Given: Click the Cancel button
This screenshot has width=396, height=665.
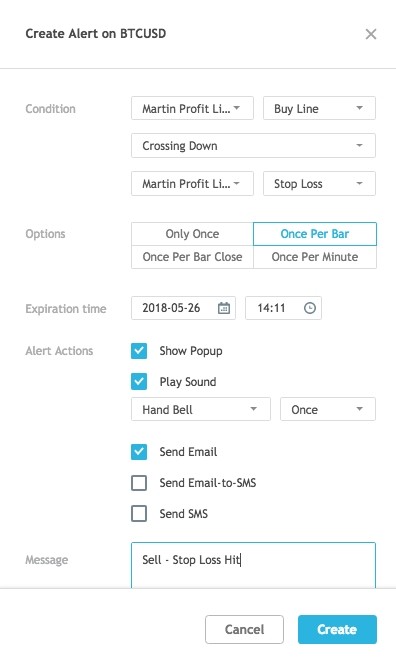Looking at the screenshot, I should tap(244, 629).
